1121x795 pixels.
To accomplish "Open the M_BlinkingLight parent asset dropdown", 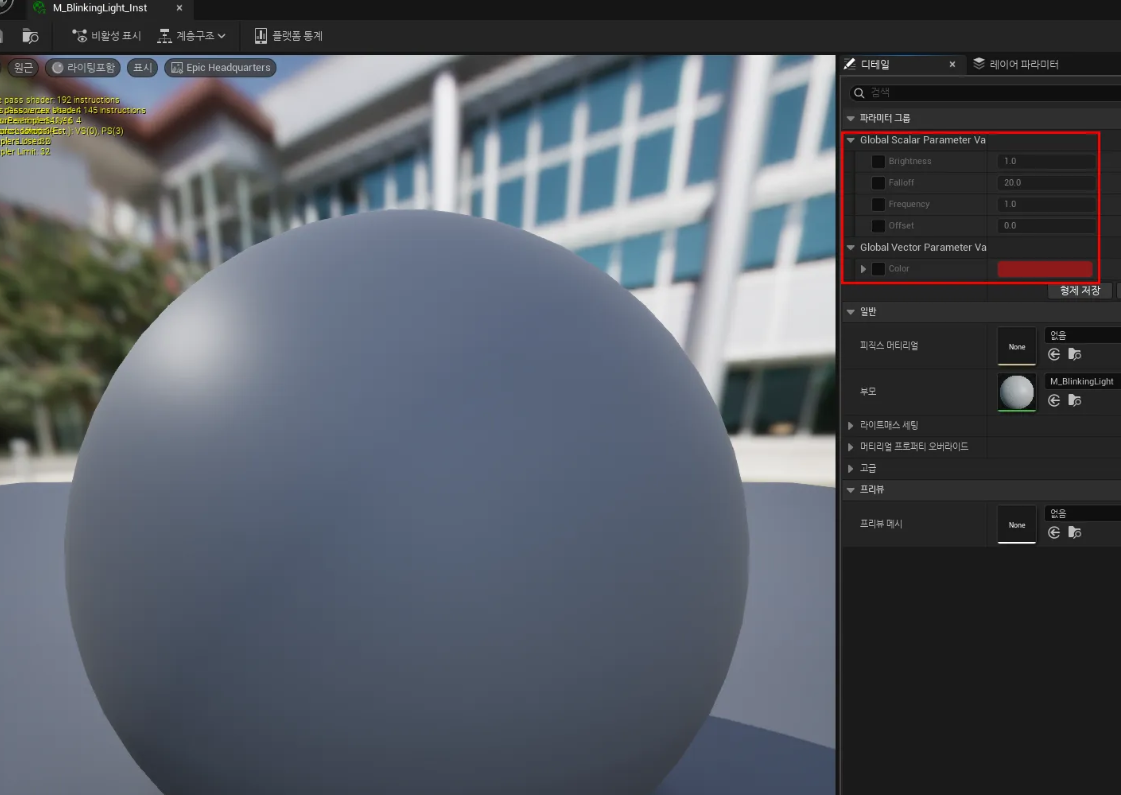I will coord(1082,381).
